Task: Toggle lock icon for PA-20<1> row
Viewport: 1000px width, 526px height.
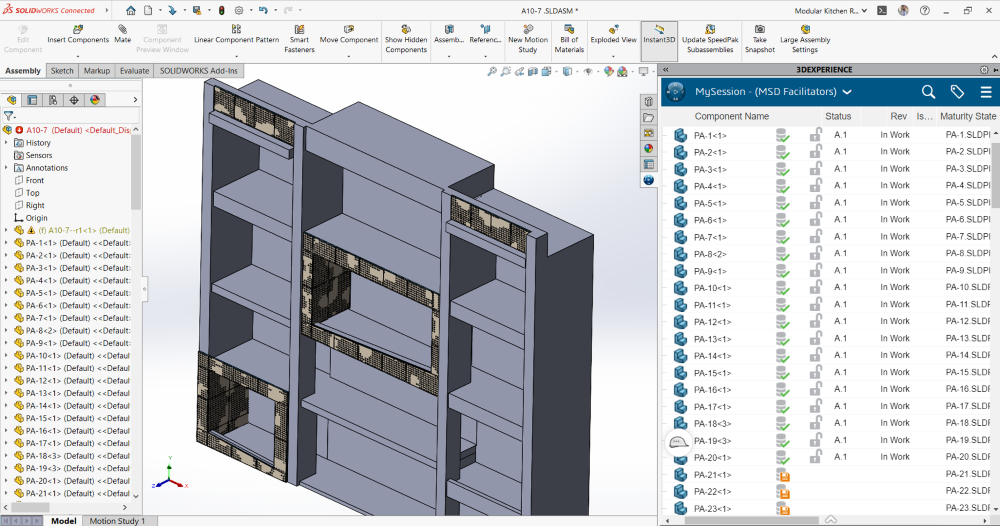Action: click(x=816, y=457)
